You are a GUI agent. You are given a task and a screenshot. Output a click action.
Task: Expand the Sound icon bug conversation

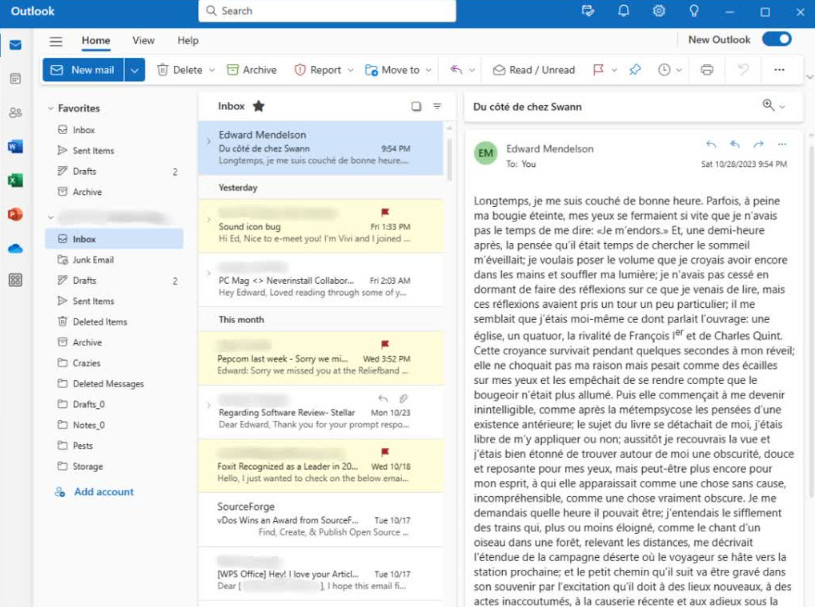pos(208,220)
